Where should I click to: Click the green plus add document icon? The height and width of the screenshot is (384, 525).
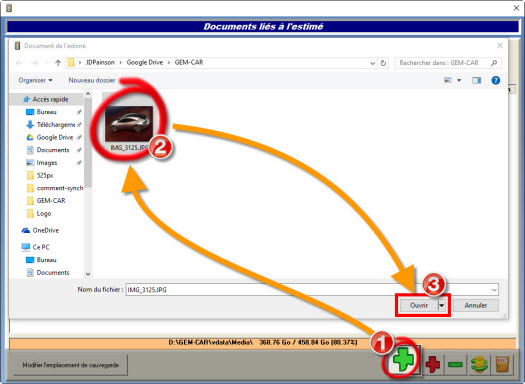point(404,360)
